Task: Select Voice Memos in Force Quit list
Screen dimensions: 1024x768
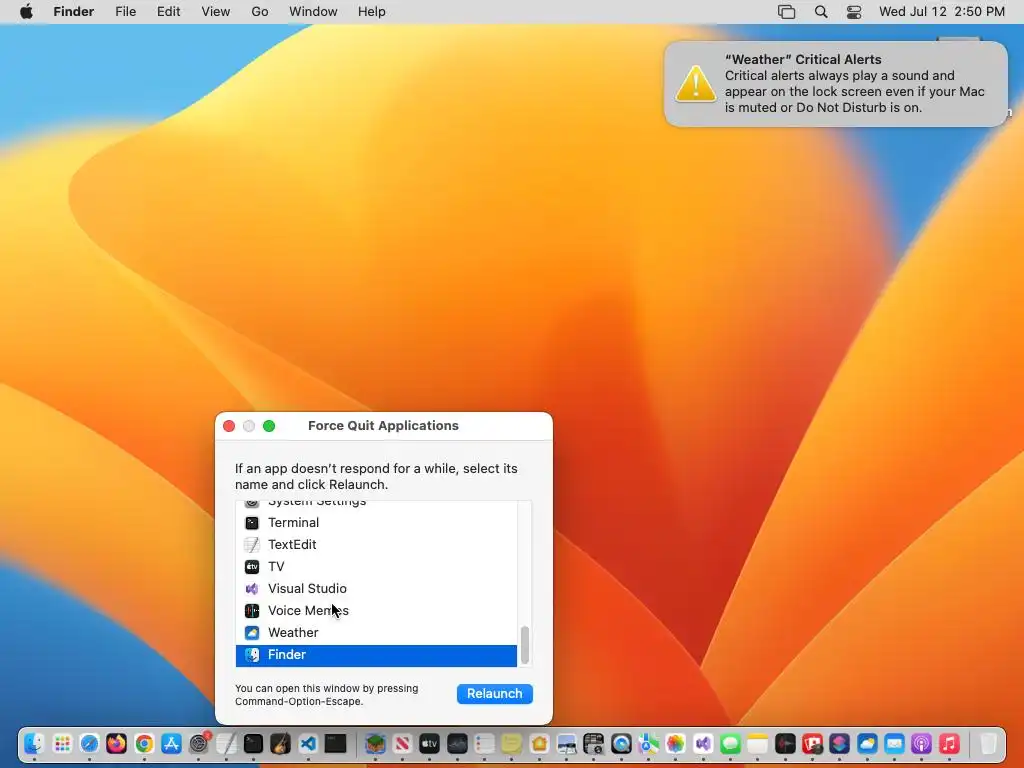Action: [376, 611]
